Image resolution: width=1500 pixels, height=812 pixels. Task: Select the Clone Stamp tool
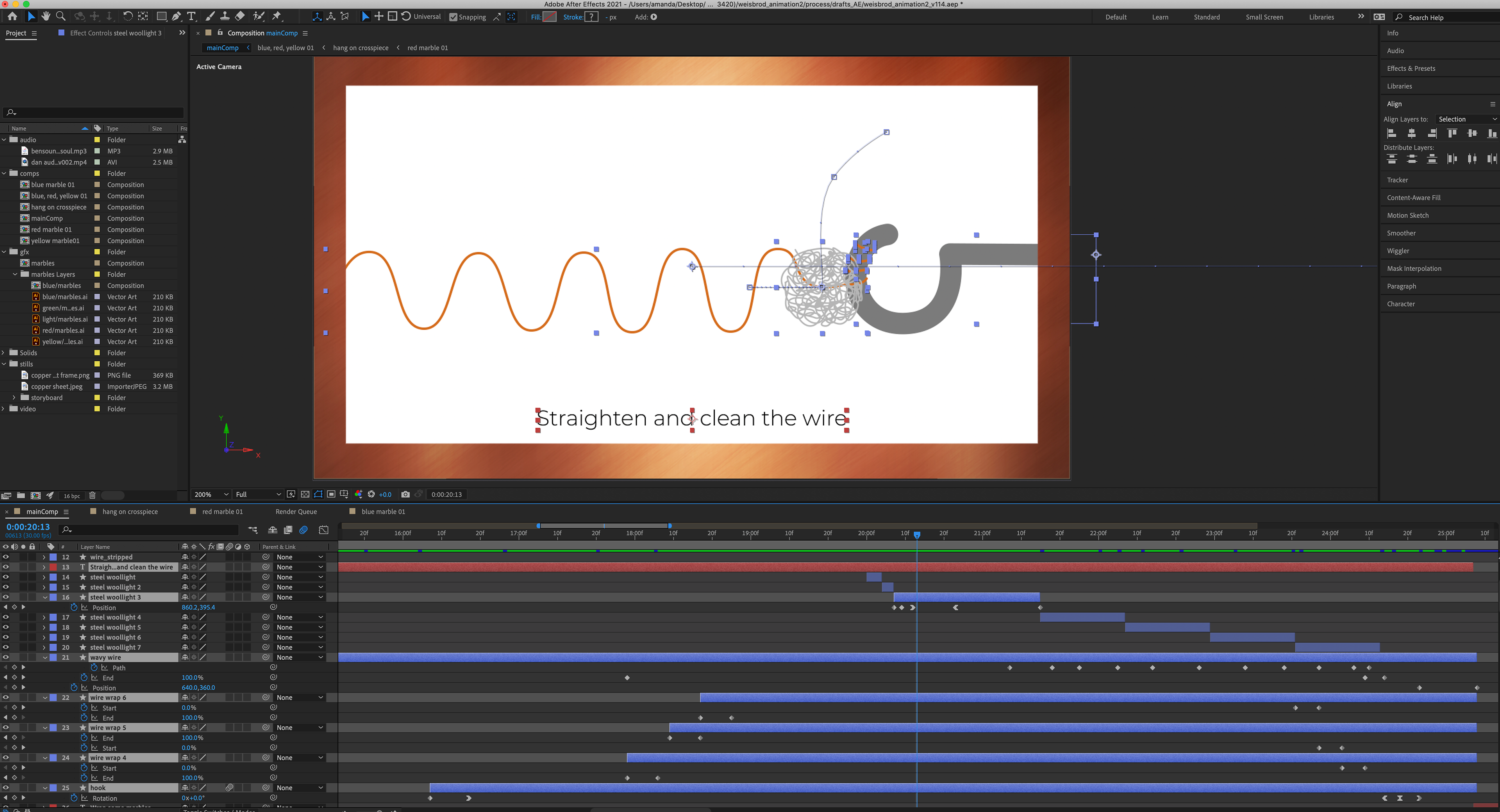click(225, 16)
